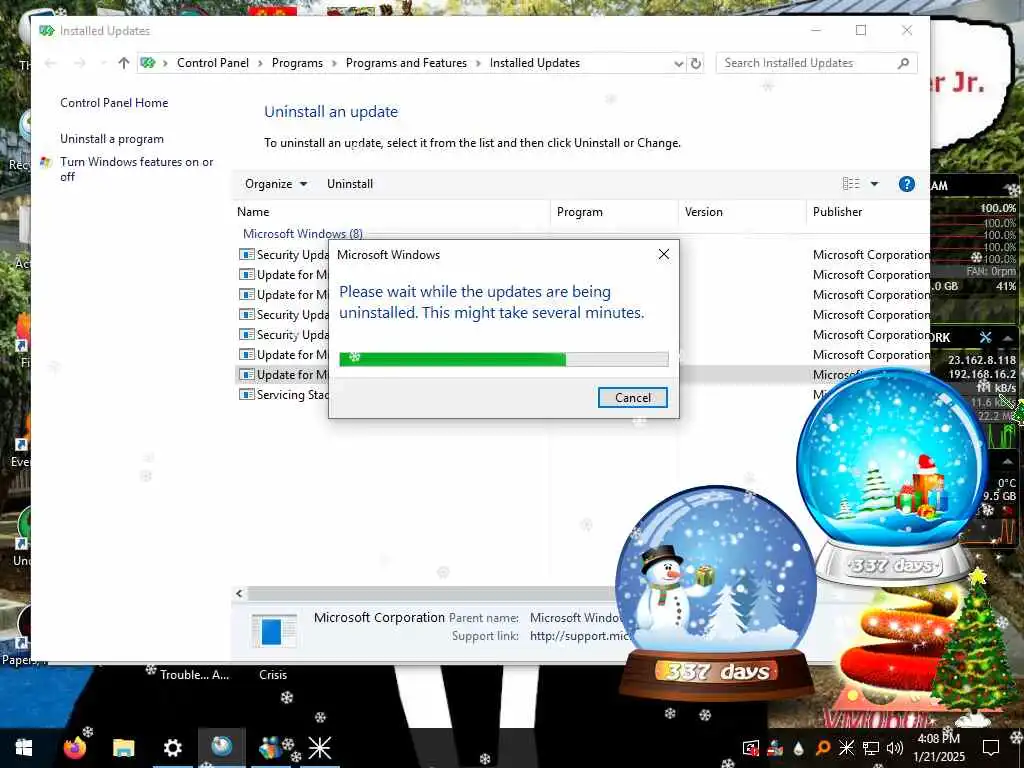
Task: Click the shield icon beside Turn Windows features
Action: click(46, 162)
